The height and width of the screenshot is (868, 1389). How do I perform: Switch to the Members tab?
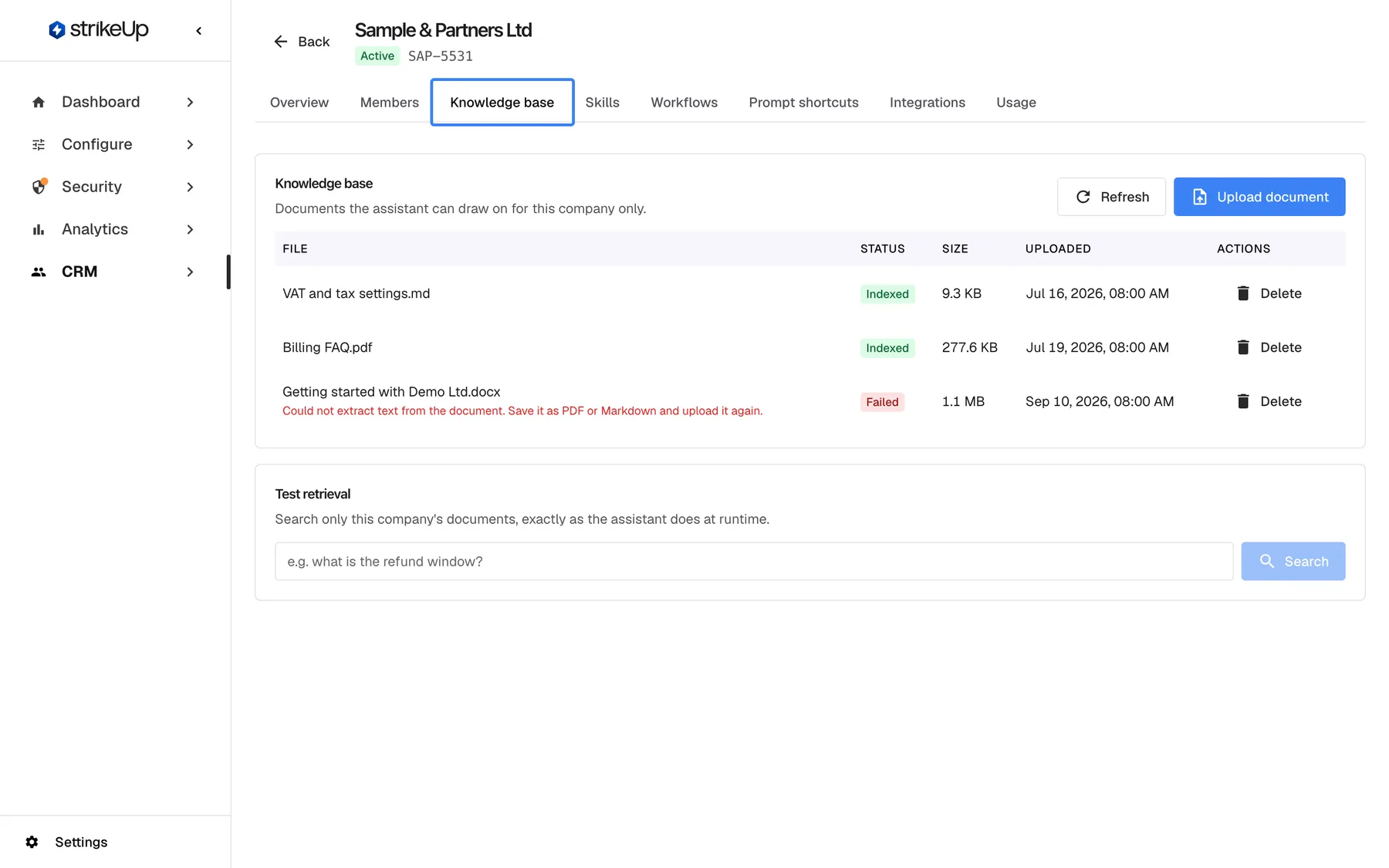tap(390, 103)
